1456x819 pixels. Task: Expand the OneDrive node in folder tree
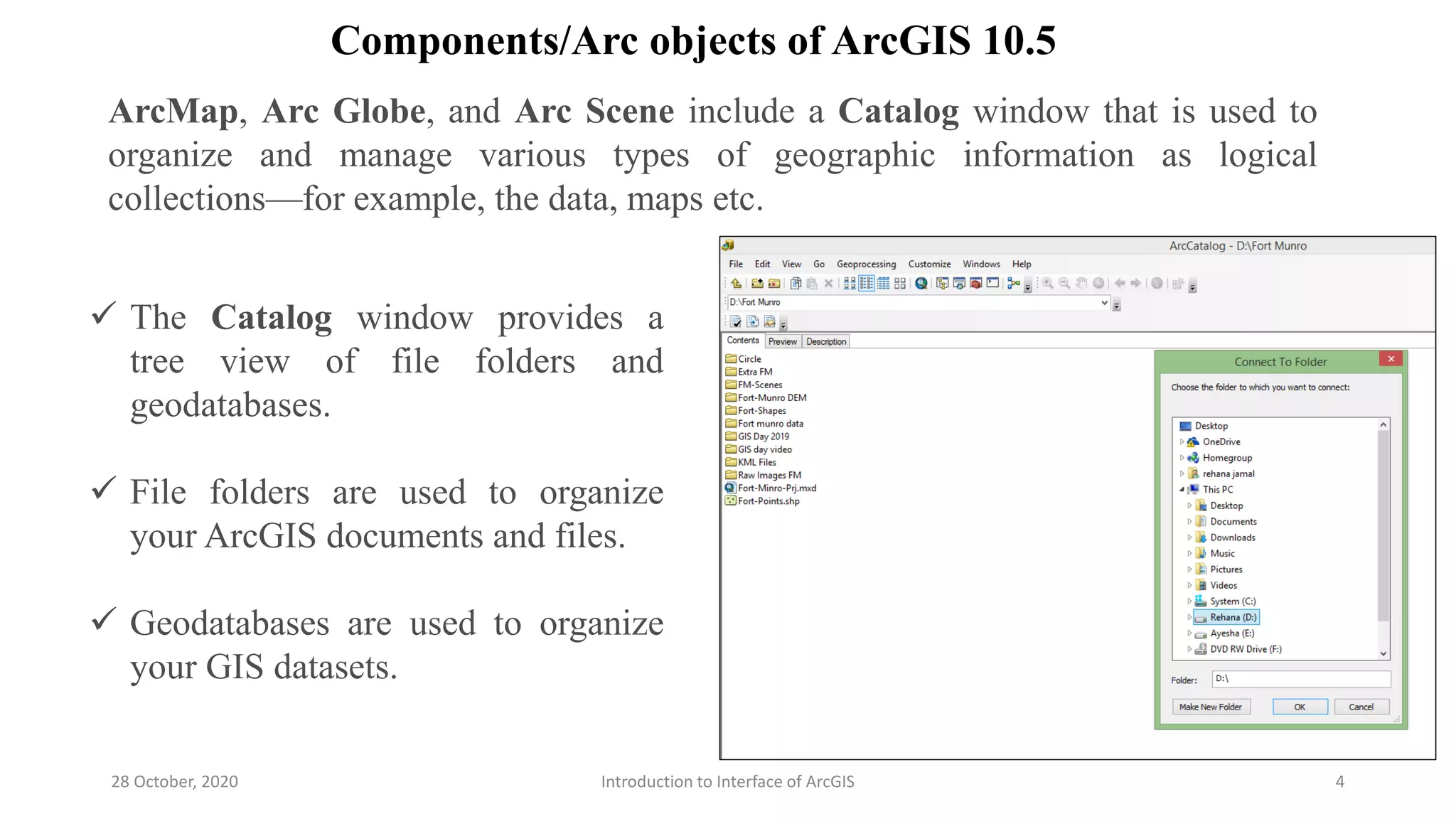tap(1182, 442)
